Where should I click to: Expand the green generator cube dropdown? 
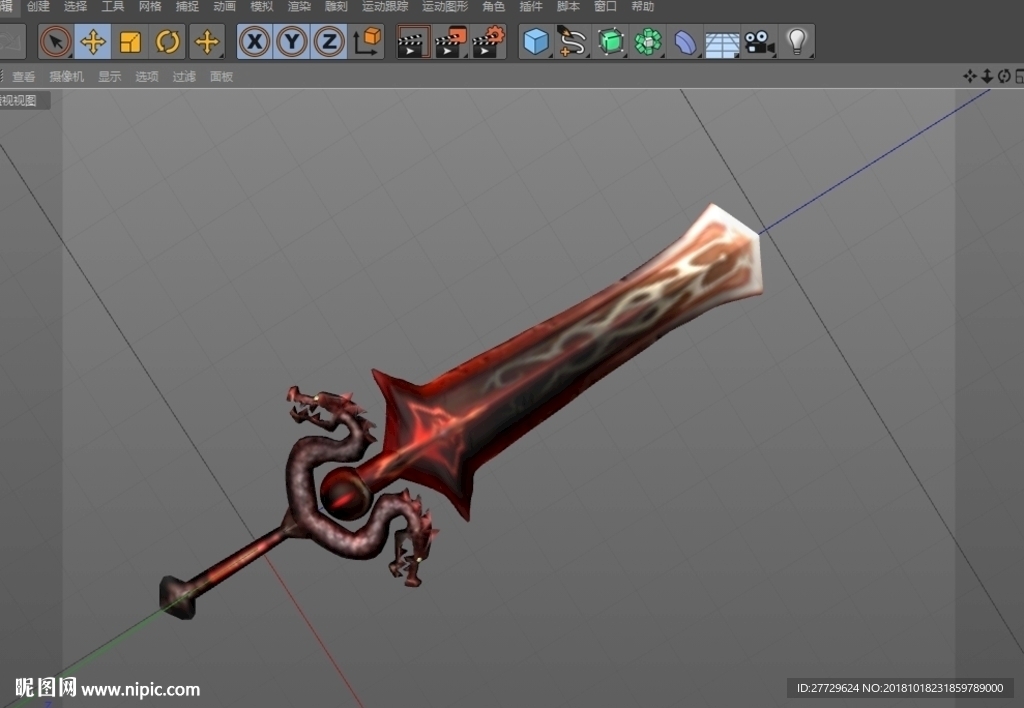point(611,42)
